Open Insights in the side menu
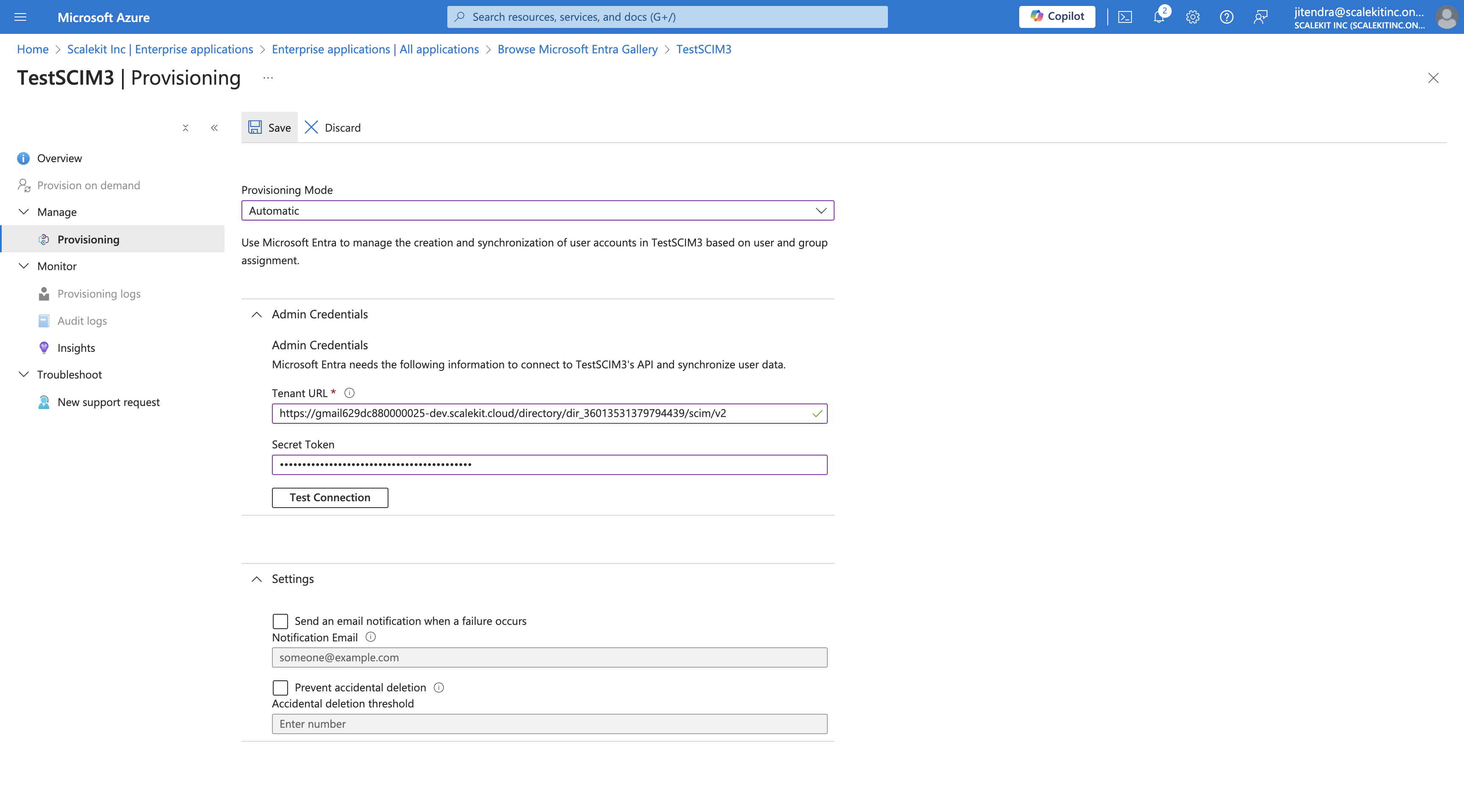 click(x=76, y=348)
